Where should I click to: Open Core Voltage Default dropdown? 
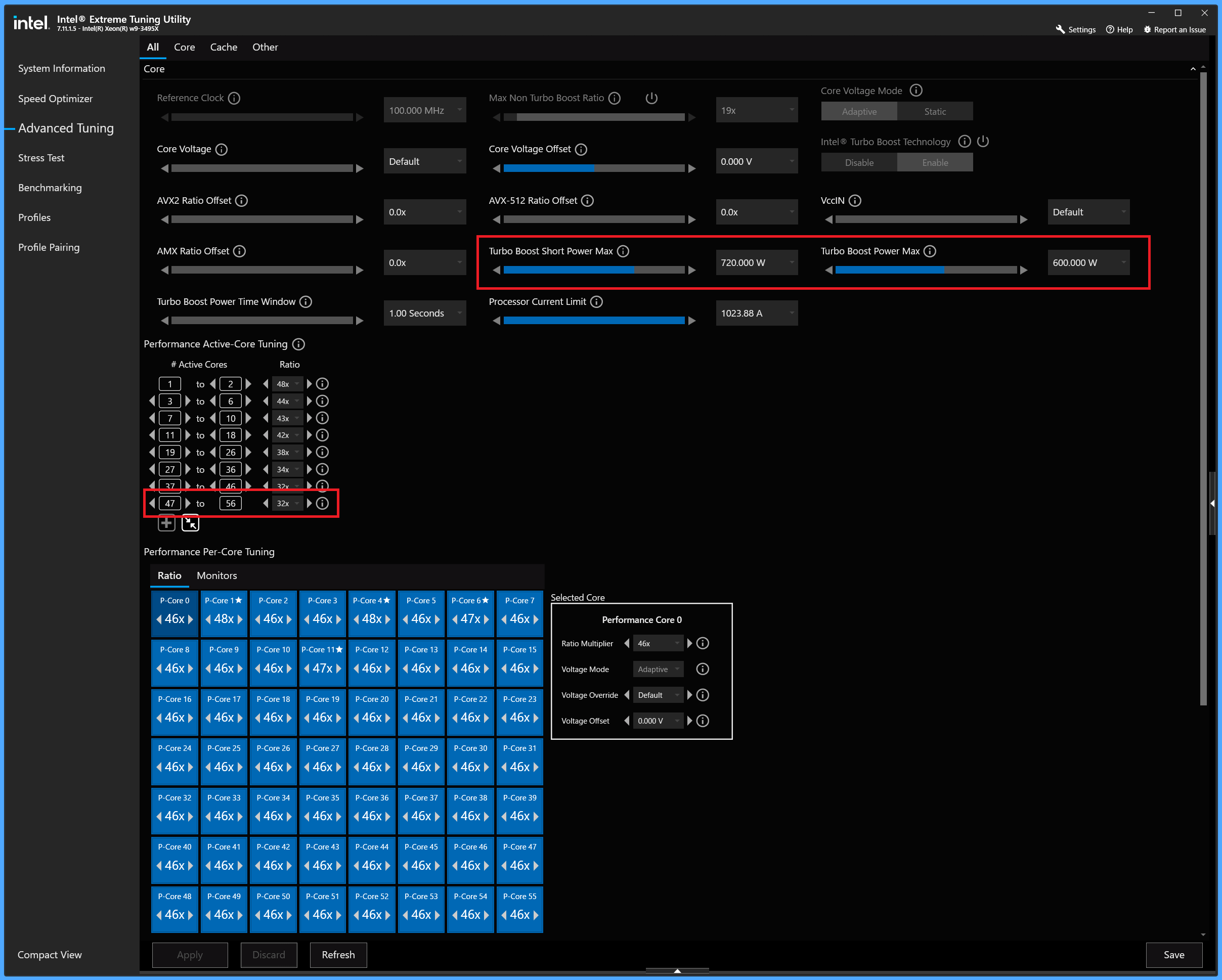pos(425,161)
